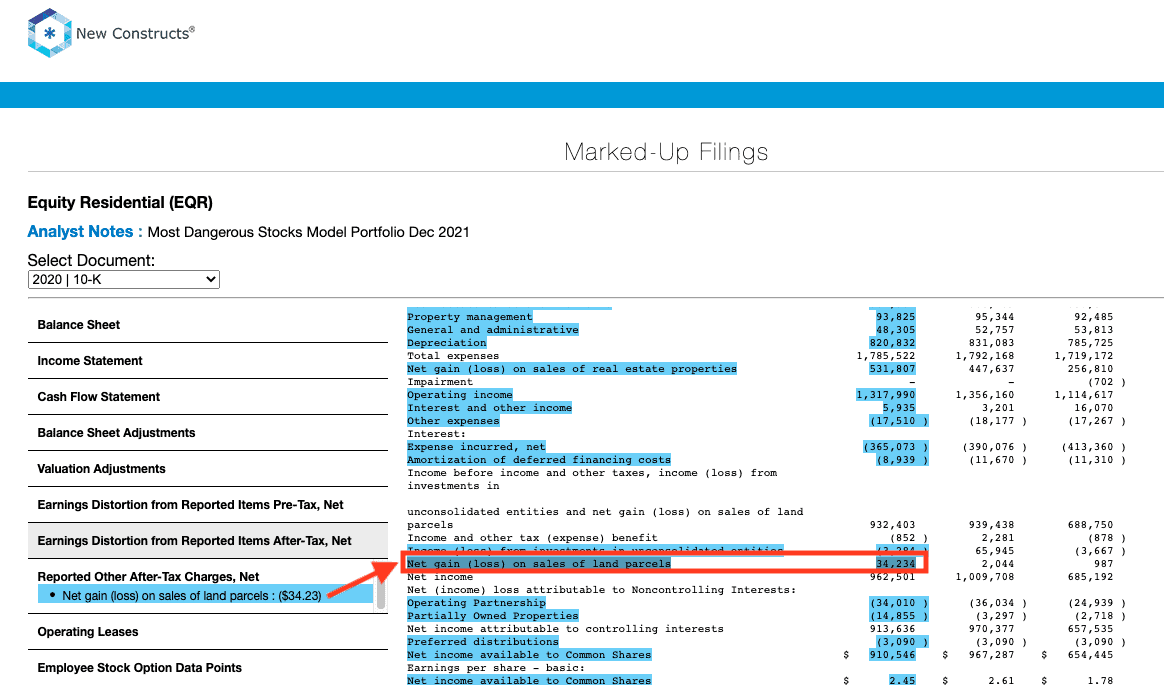Click the Analyst Notes link
The width and height of the screenshot is (1164, 685).
tap(85, 232)
